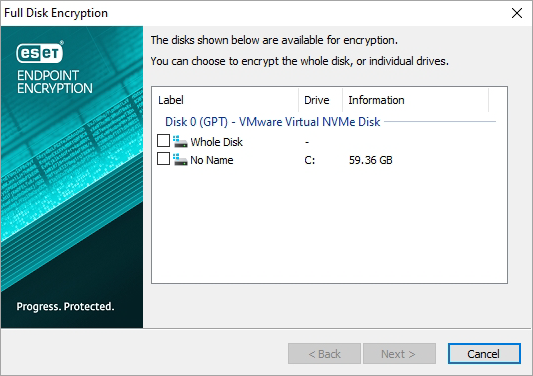Click the Information column header
The height and width of the screenshot is (376, 533).
click(415, 100)
